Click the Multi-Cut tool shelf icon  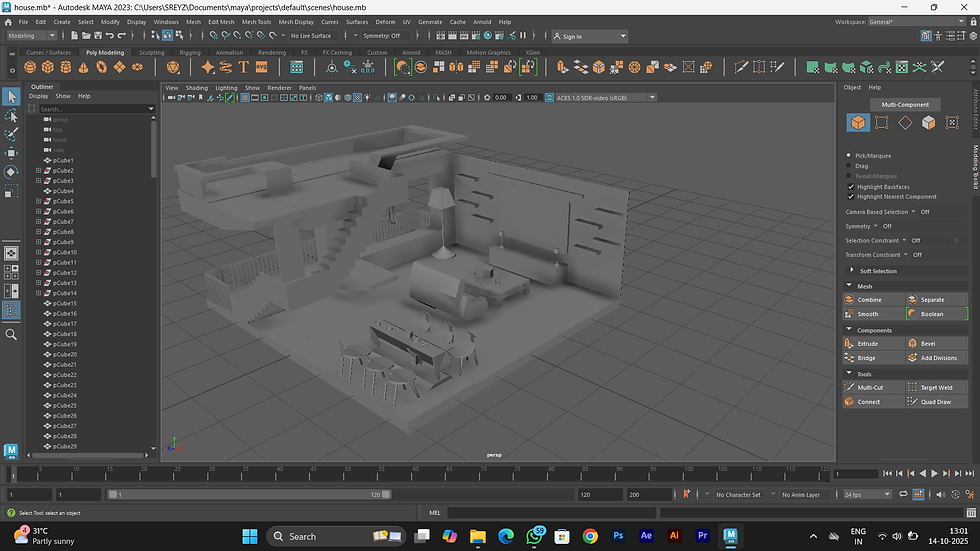click(741, 67)
